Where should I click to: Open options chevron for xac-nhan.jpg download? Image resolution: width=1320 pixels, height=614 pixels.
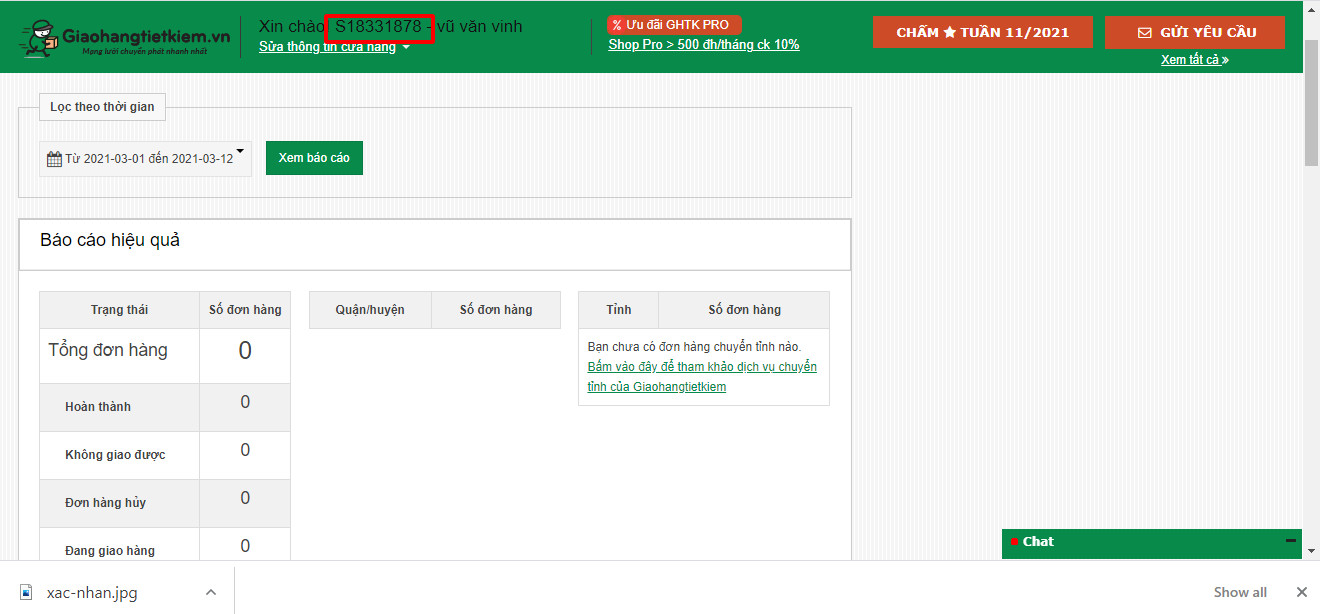point(210,592)
